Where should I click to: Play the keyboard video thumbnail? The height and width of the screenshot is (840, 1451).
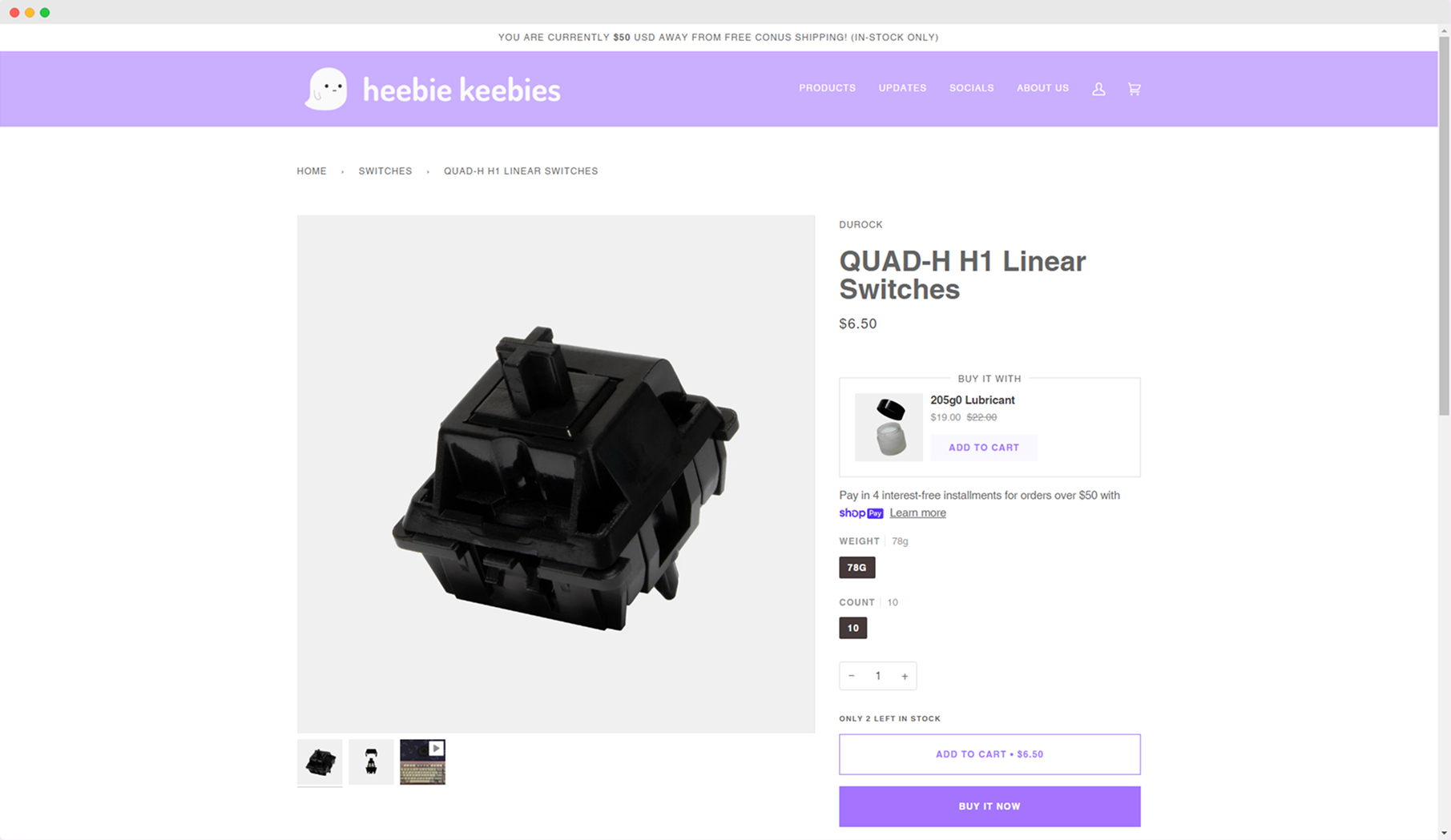point(422,762)
